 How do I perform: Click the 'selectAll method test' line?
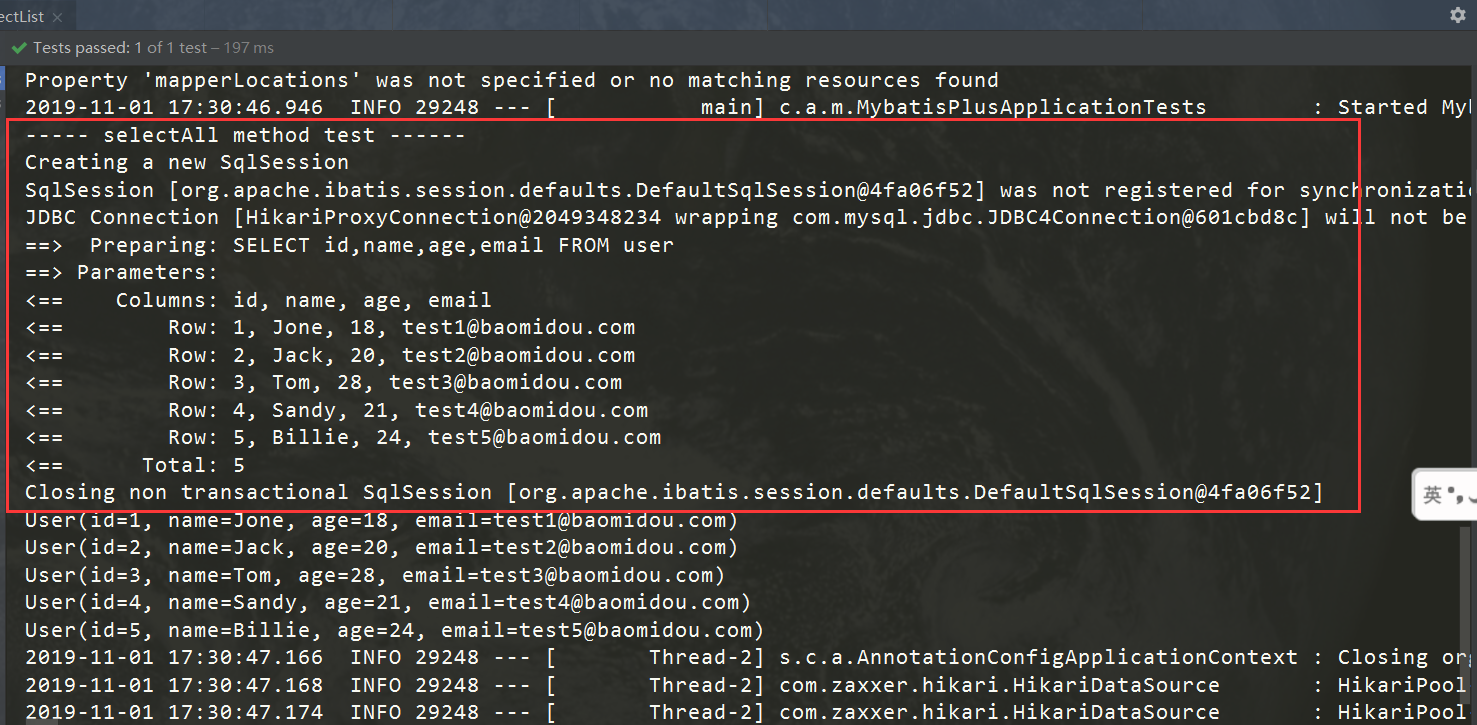(x=245, y=135)
